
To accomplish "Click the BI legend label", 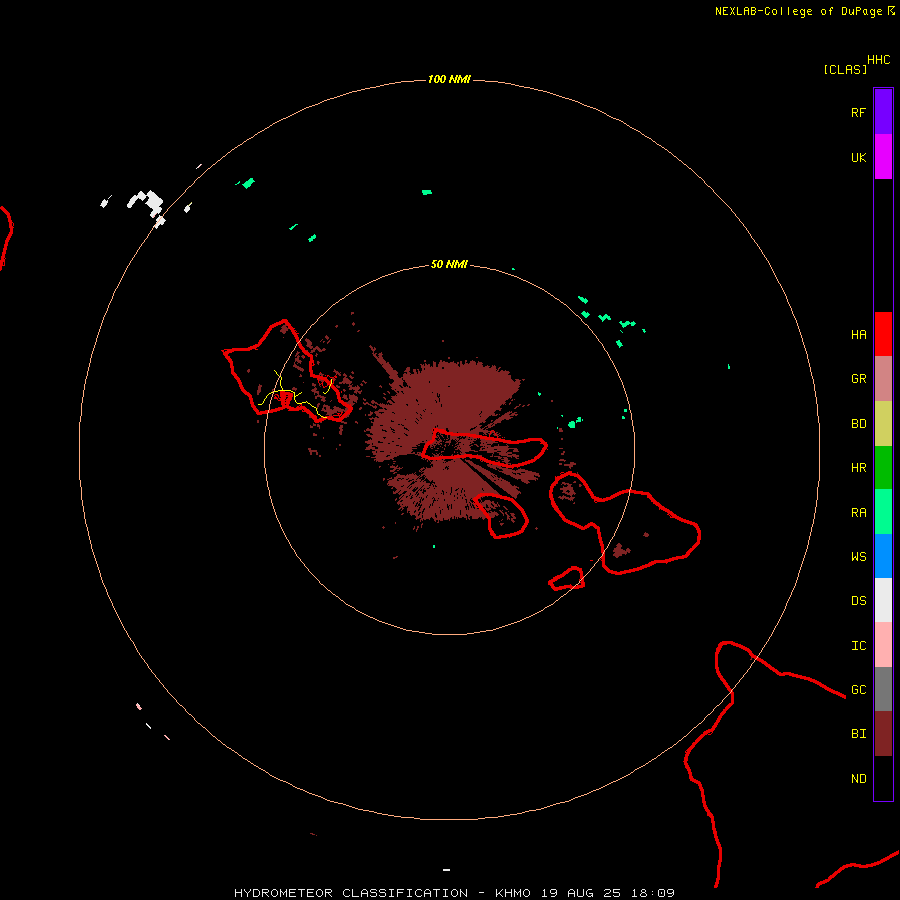I will coord(858,734).
